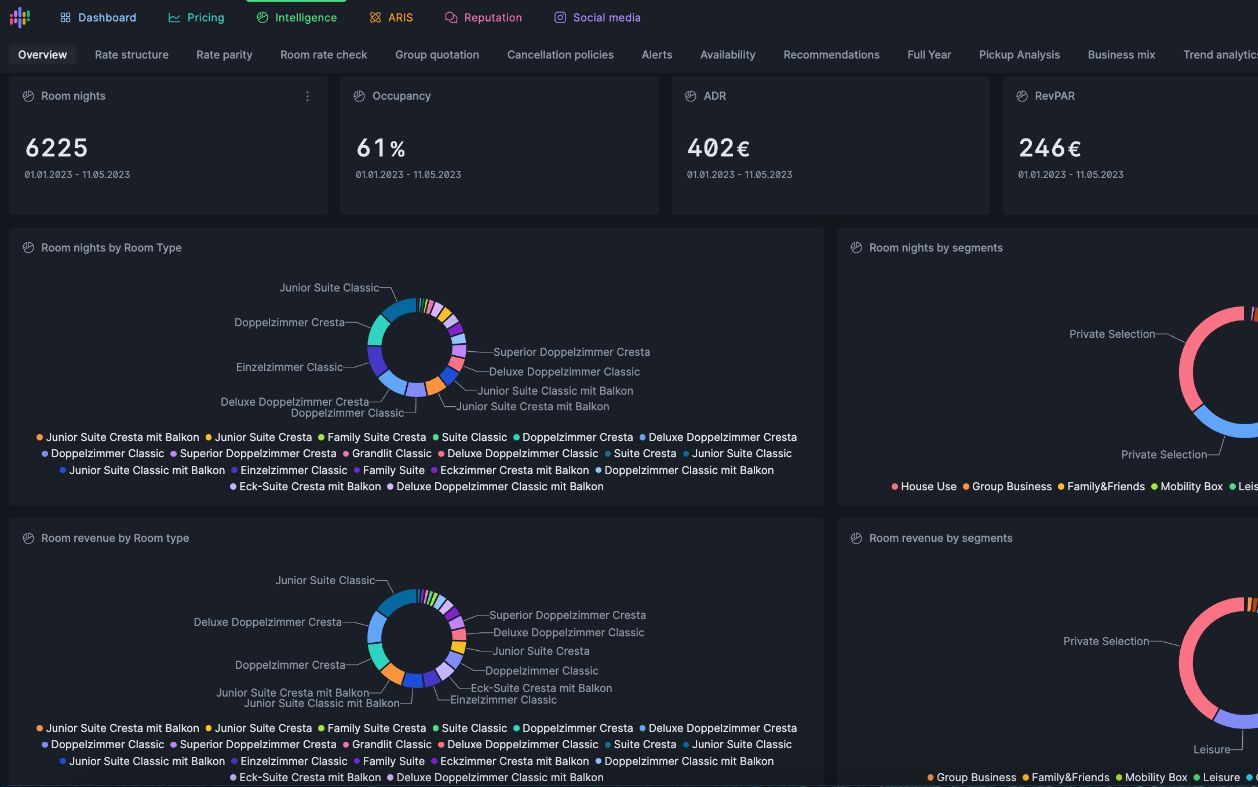Switch to Recommendations tab
Image resolution: width=1258 pixels, height=787 pixels.
831,55
